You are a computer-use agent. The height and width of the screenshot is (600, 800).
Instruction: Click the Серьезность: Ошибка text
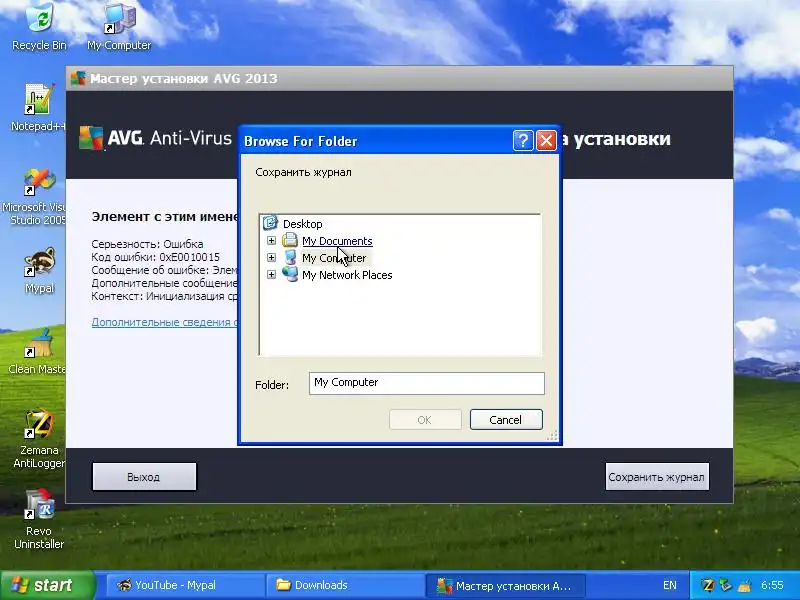click(147, 244)
